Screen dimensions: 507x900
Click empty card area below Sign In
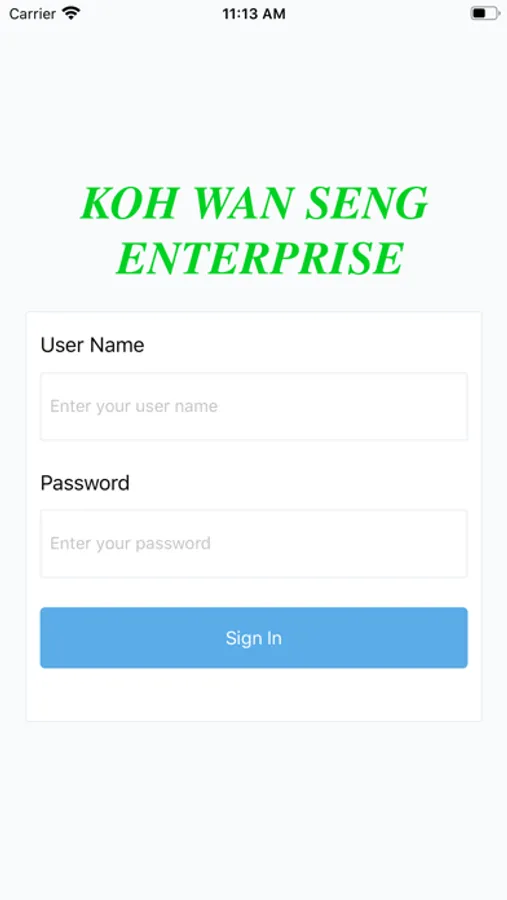pos(254,695)
